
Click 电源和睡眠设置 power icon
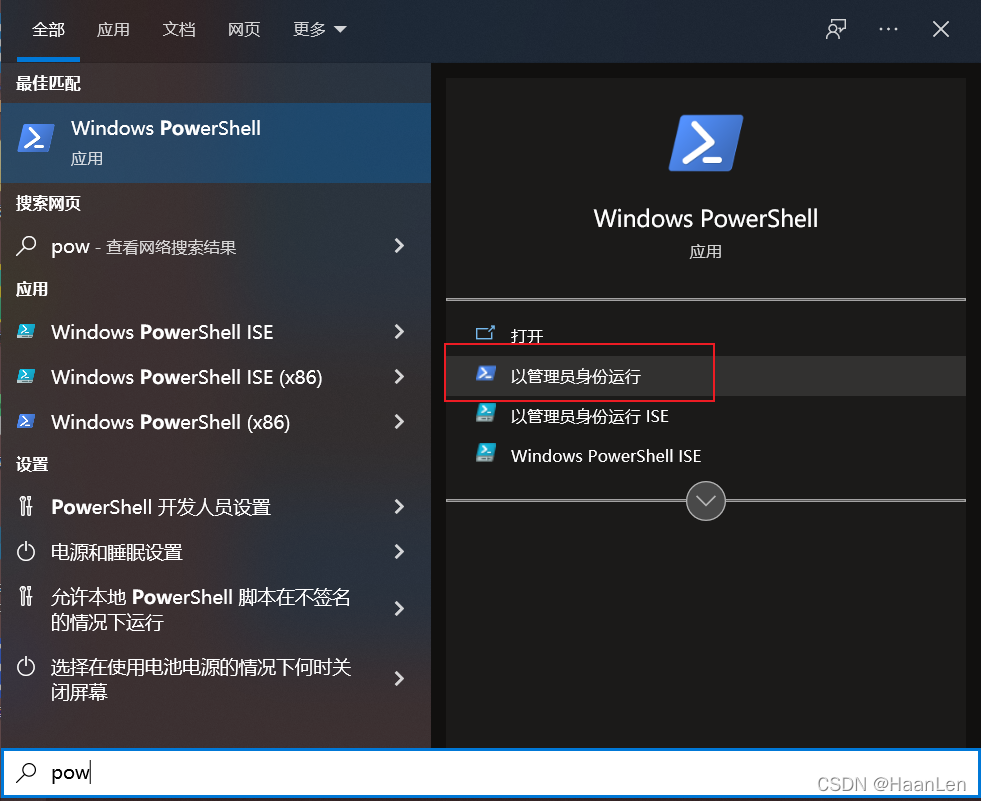tap(26, 551)
